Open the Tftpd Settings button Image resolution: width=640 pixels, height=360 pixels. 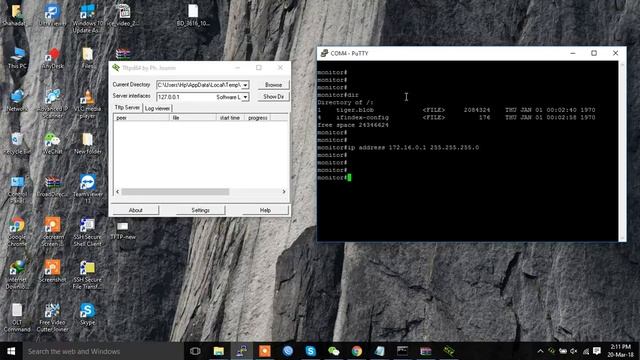click(x=200, y=210)
